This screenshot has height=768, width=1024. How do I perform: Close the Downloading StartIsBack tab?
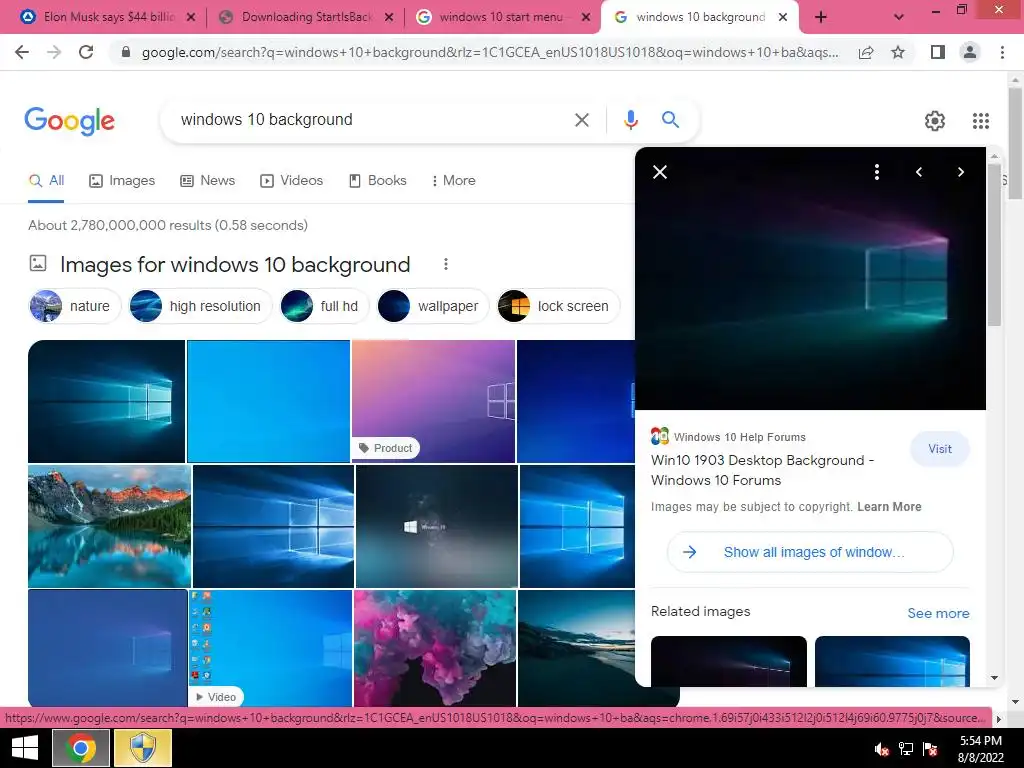[x=389, y=18]
